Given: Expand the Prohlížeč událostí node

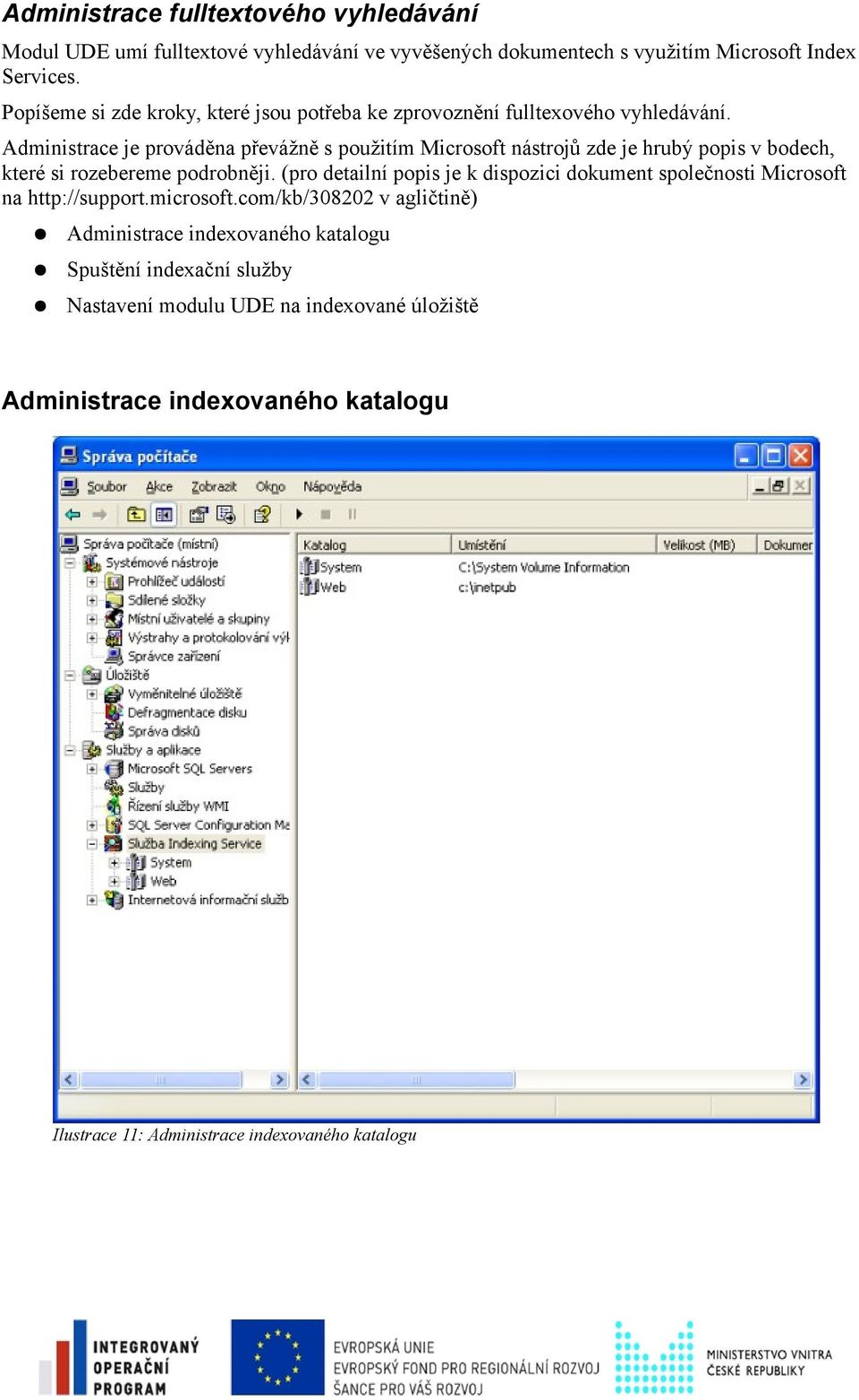Looking at the screenshot, I should 92,582.
